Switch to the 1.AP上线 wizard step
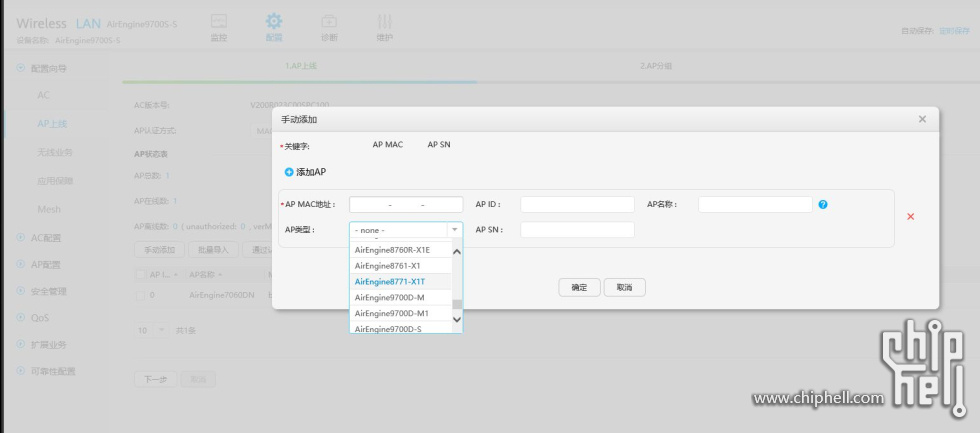Viewport: 980px width, 433px height. 301,66
